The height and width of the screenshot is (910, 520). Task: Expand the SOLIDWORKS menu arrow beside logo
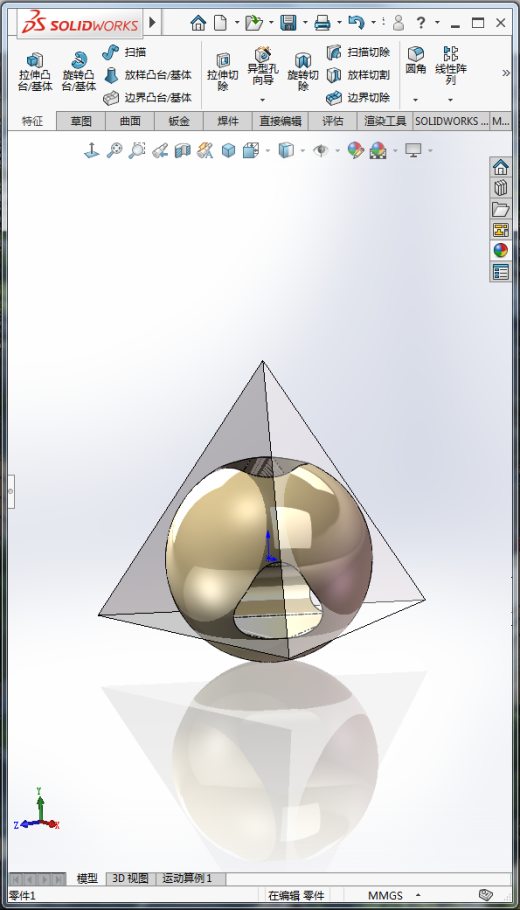click(153, 23)
